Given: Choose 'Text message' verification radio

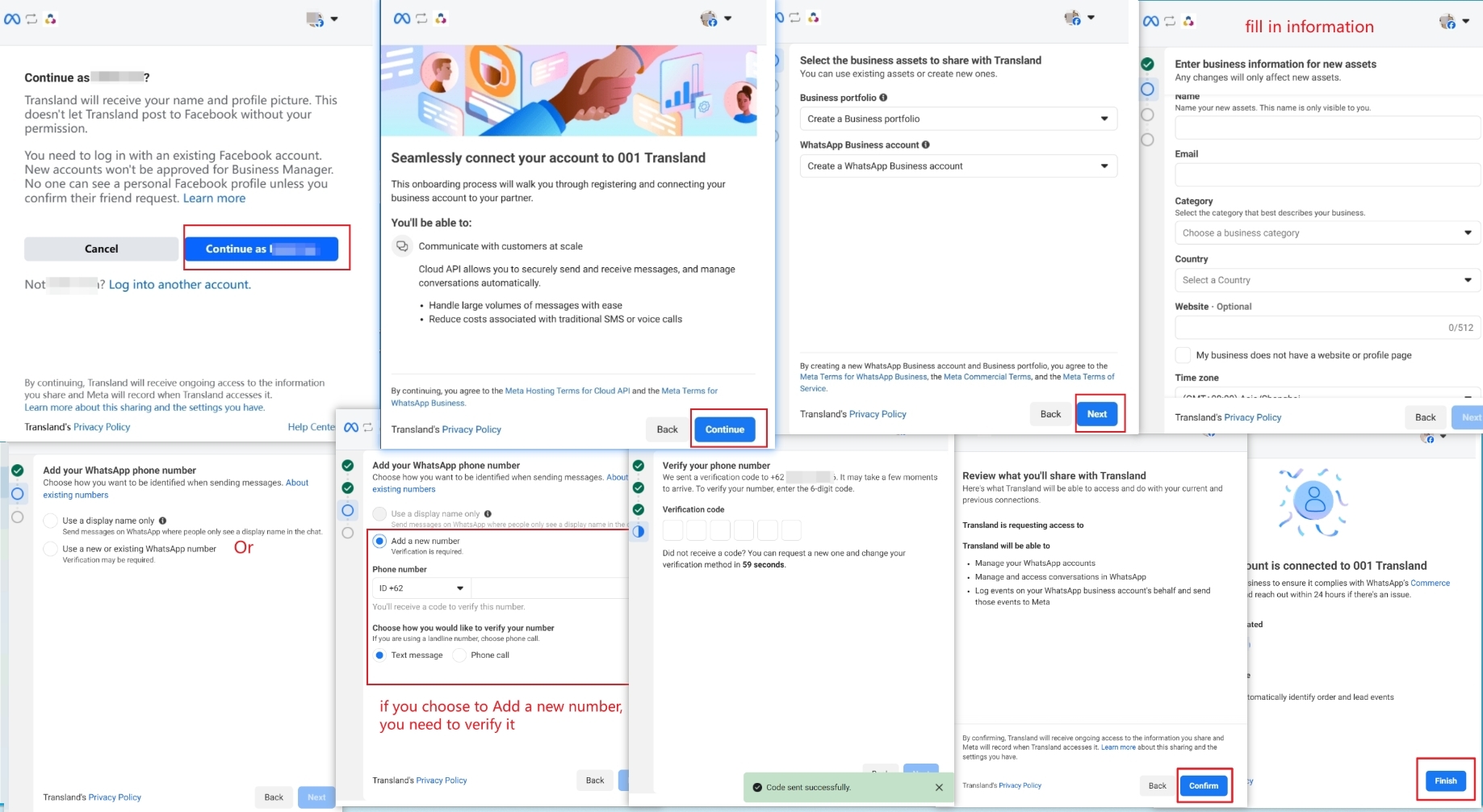Looking at the screenshot, I should pos(379,655).
